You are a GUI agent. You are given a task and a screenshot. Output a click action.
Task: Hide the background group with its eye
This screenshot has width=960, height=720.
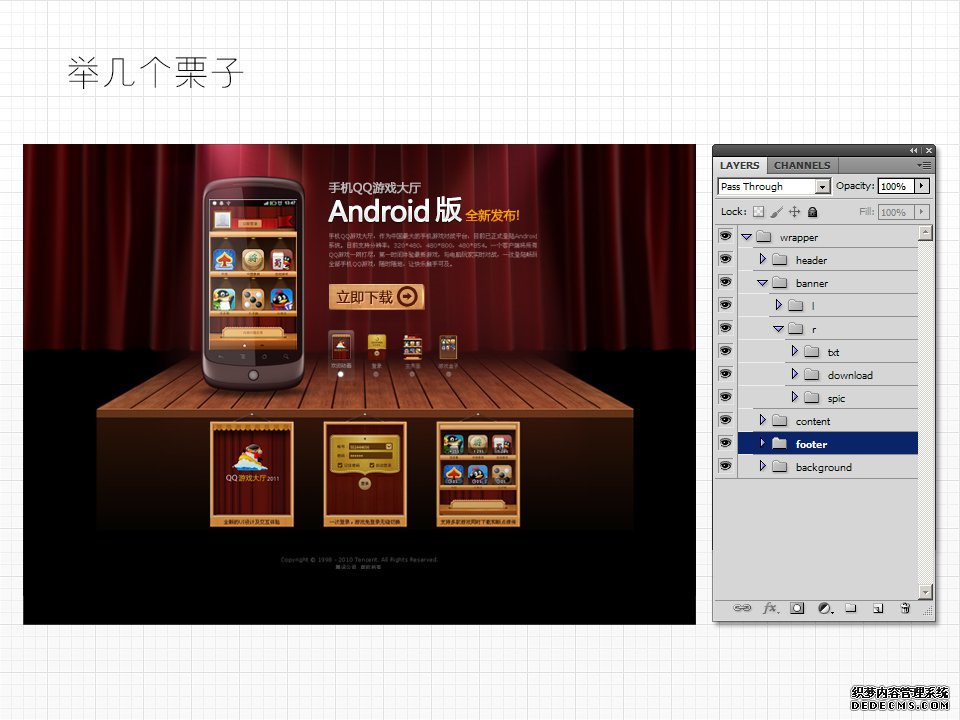coord(726,466)
